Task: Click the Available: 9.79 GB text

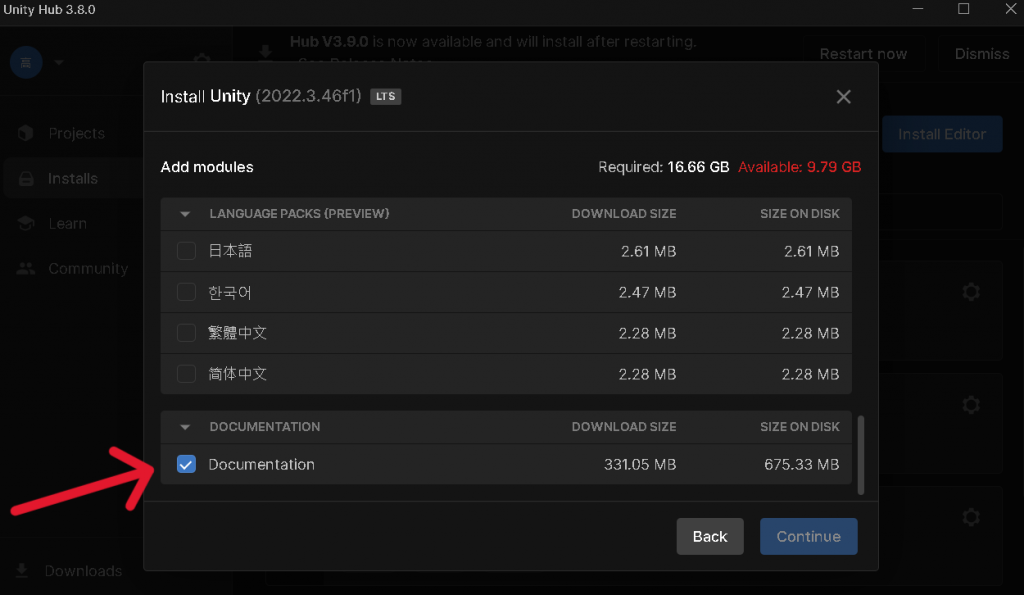Action: tap(799, 167)
